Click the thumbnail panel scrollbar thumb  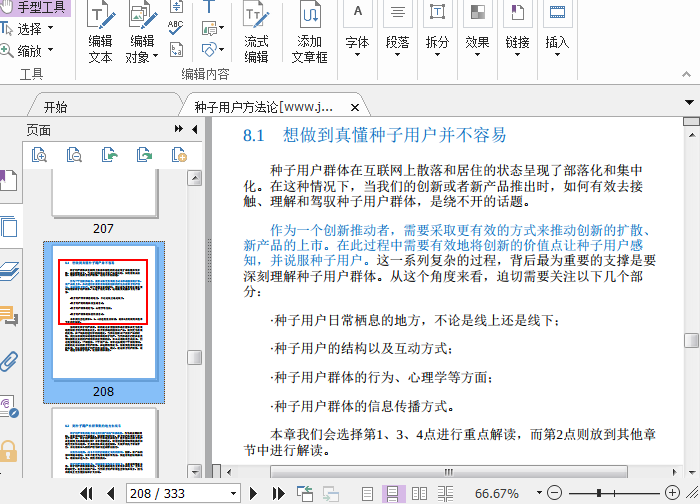tap(194, 357)
